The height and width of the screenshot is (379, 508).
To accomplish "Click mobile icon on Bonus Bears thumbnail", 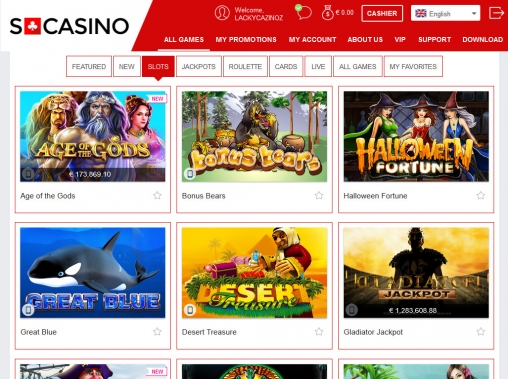I will [x=190, y=174].
